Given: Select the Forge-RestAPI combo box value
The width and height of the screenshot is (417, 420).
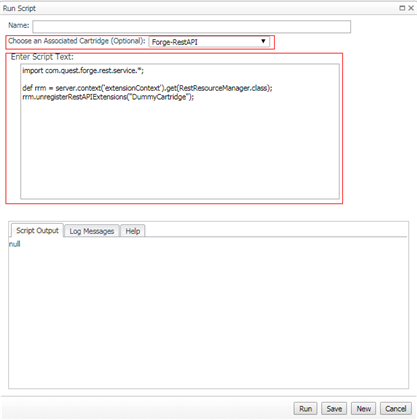Looking at the screenshot, I should click(209, 42).
